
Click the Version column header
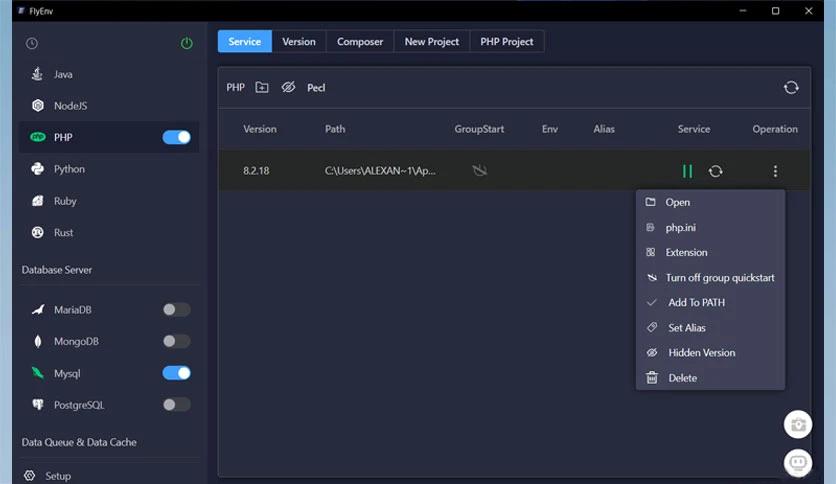pos(260,129)
